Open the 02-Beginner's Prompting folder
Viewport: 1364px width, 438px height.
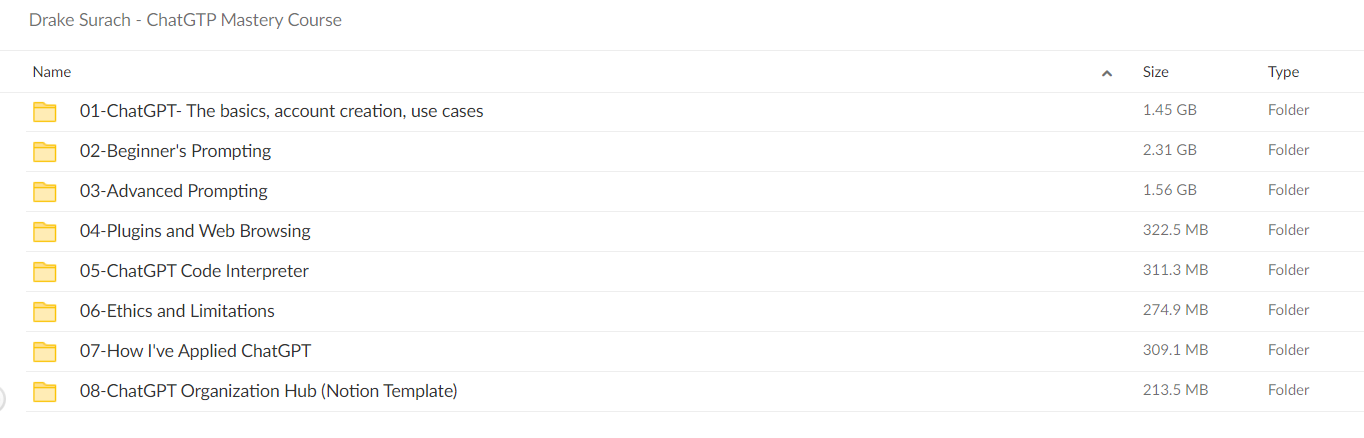click(175, 151)
